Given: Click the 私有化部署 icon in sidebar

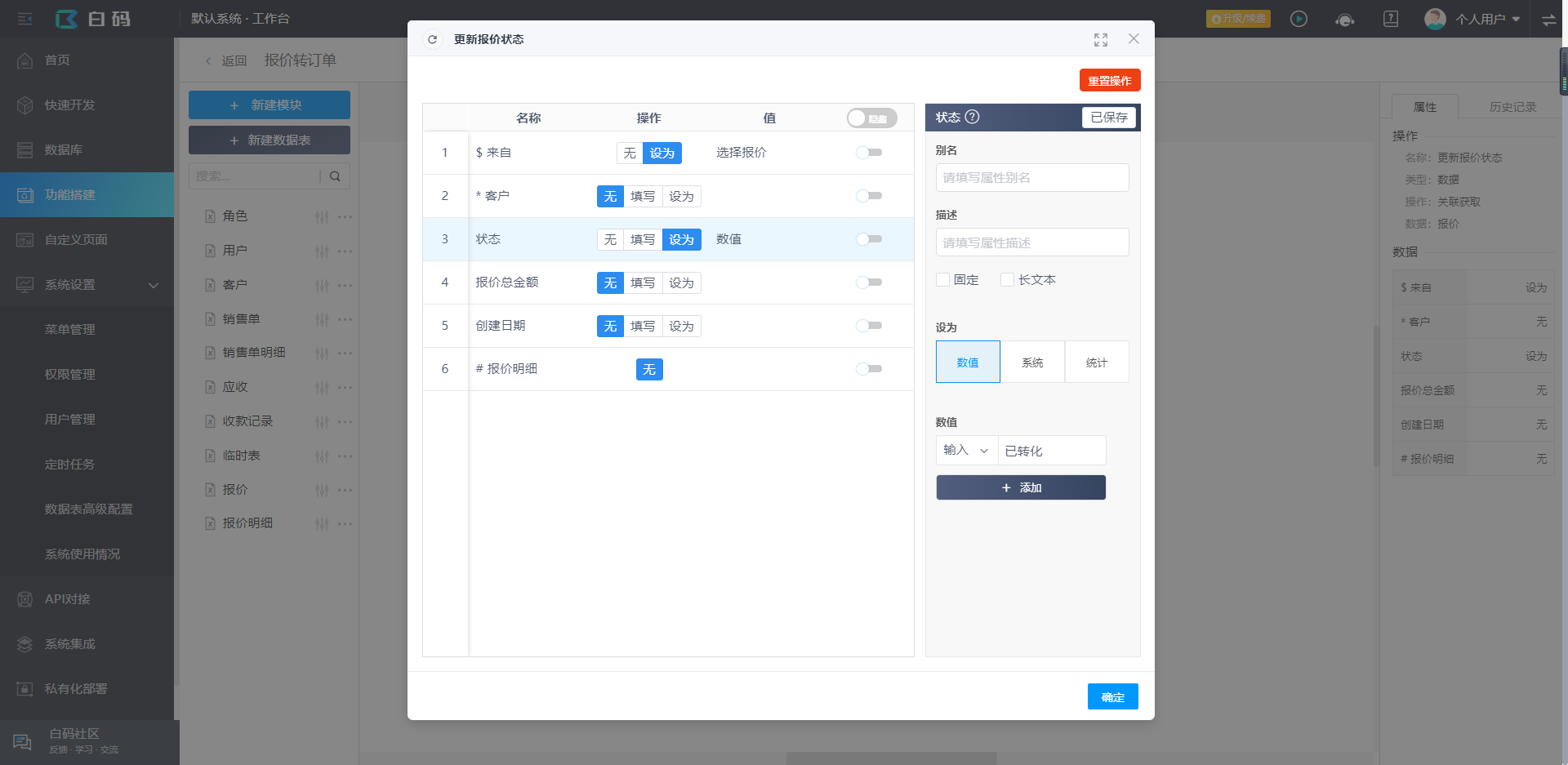Looking at the screenshot, I should (25, 688).
